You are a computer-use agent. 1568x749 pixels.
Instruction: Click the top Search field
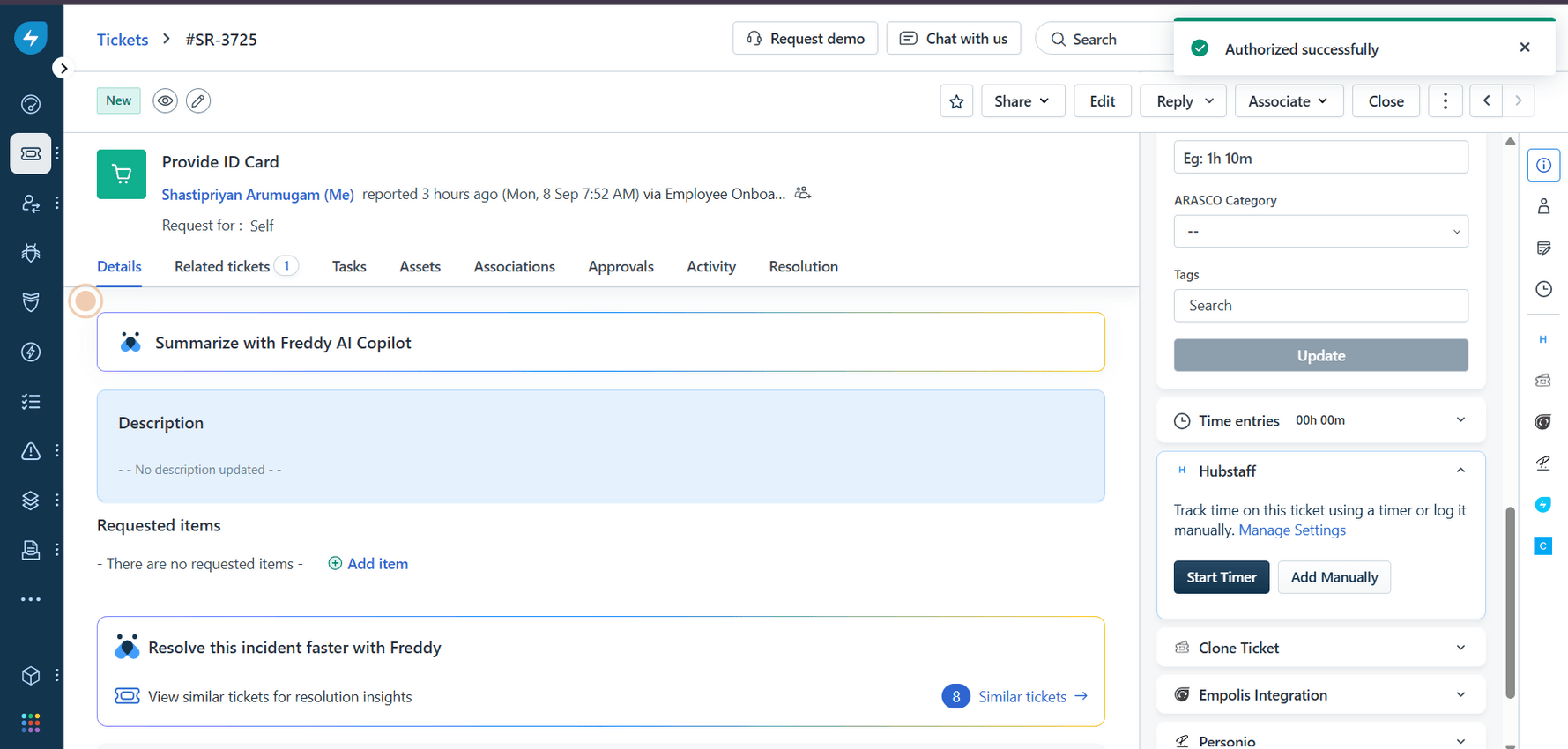[1105, 39]
